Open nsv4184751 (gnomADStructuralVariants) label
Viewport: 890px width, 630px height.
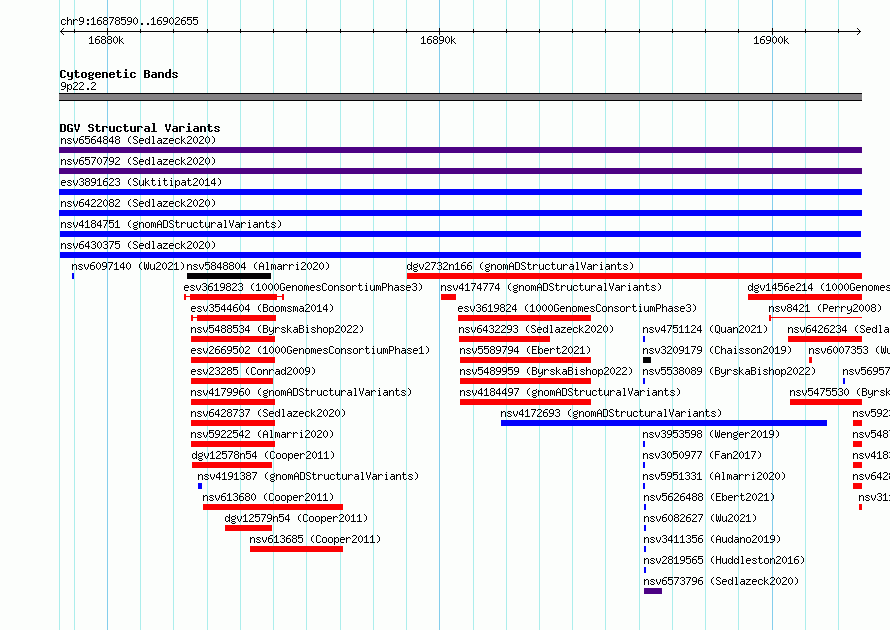coord(171,224)
